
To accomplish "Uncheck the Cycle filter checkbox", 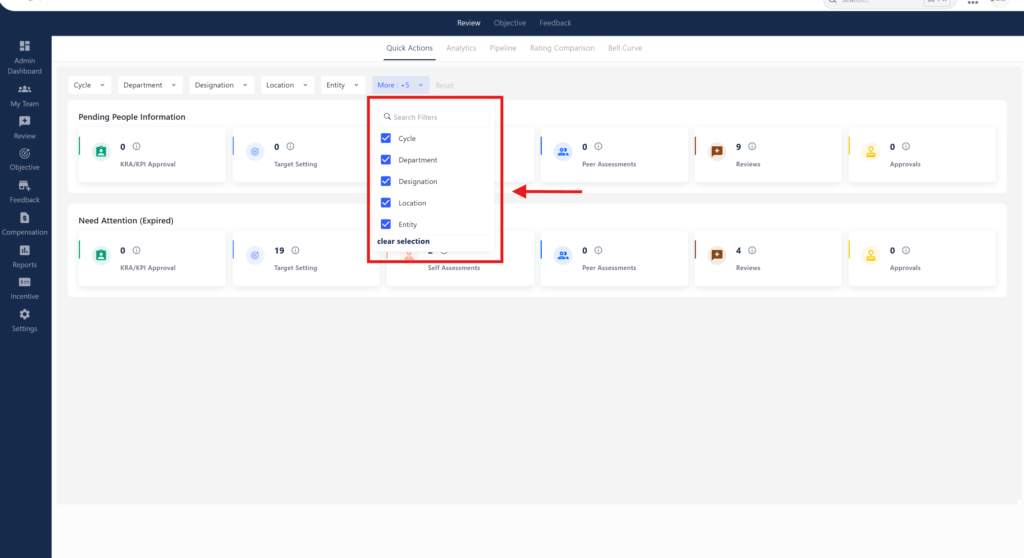I will pos(386,138).
